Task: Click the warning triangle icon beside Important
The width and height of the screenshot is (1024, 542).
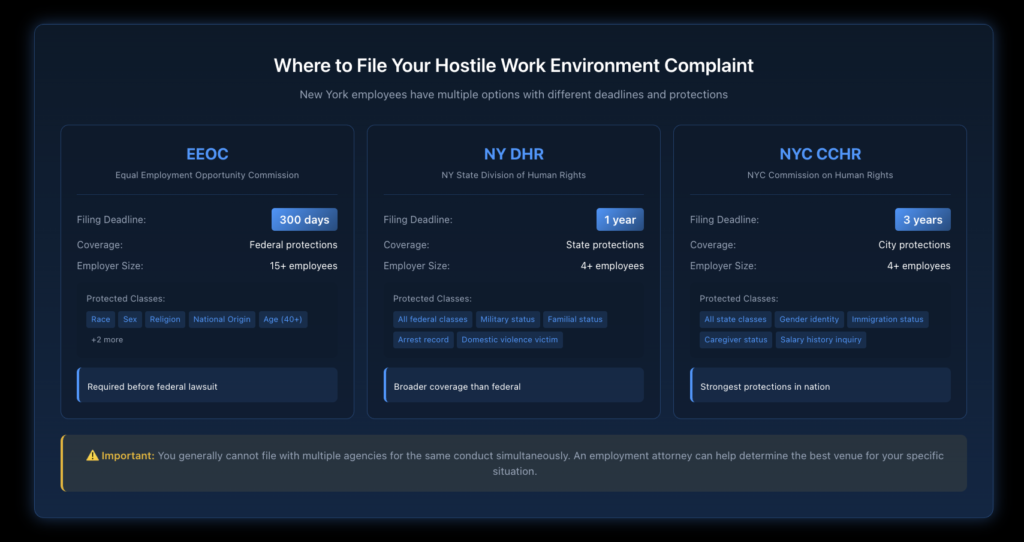Action: click(92, 455)
